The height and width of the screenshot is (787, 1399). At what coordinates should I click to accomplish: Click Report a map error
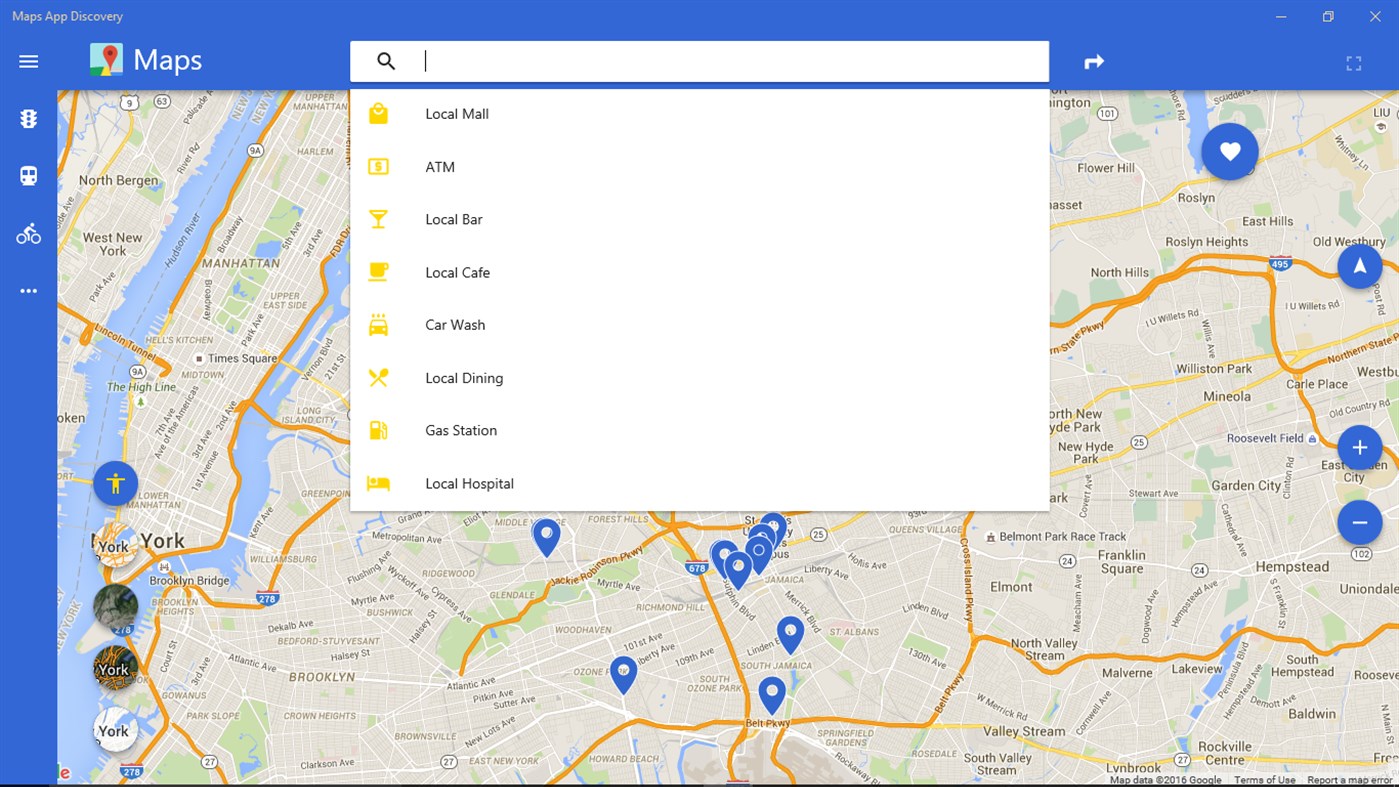point(1349,779)
